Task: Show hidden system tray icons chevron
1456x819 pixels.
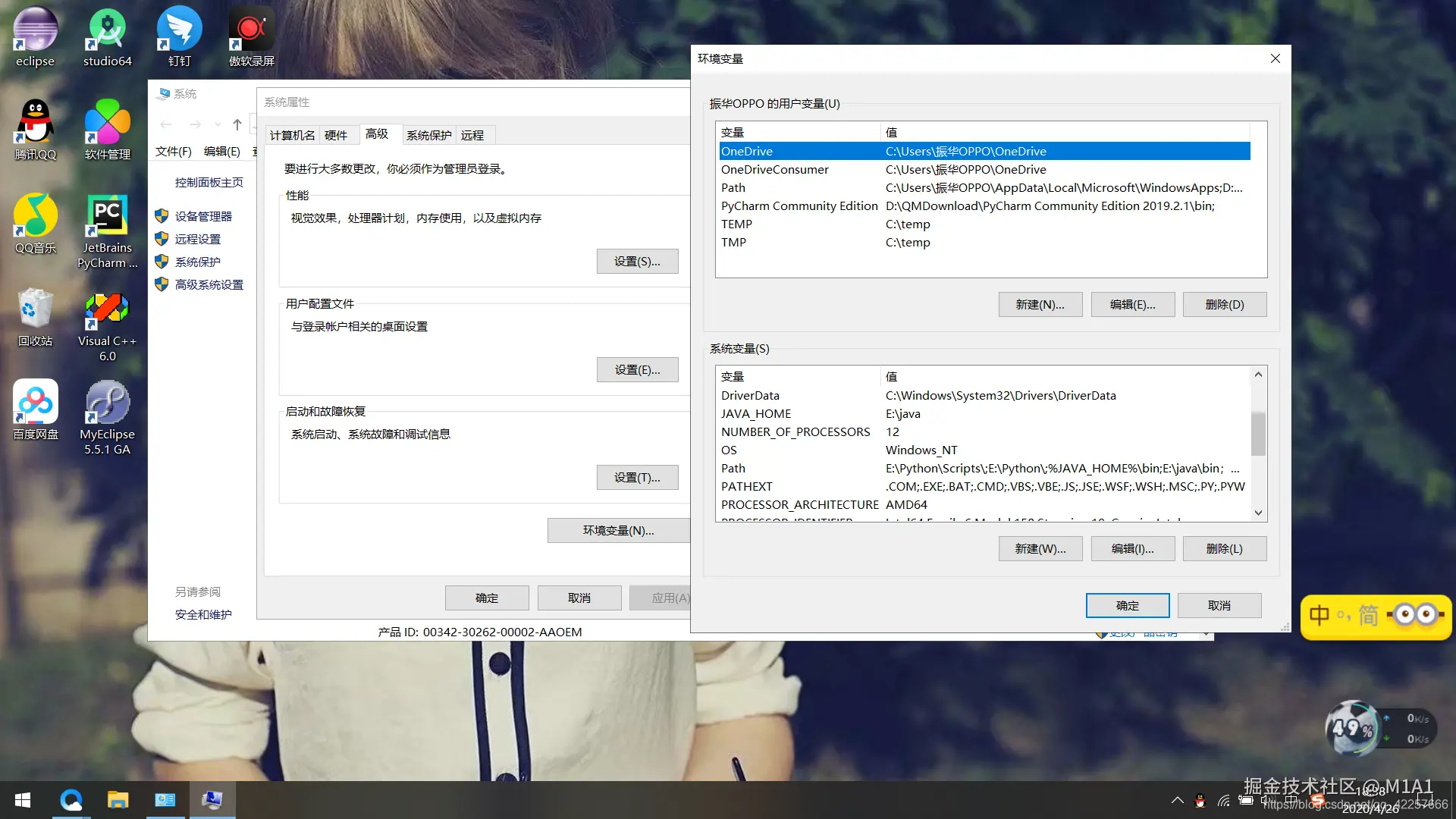Action: click(x=1177, y=800)
